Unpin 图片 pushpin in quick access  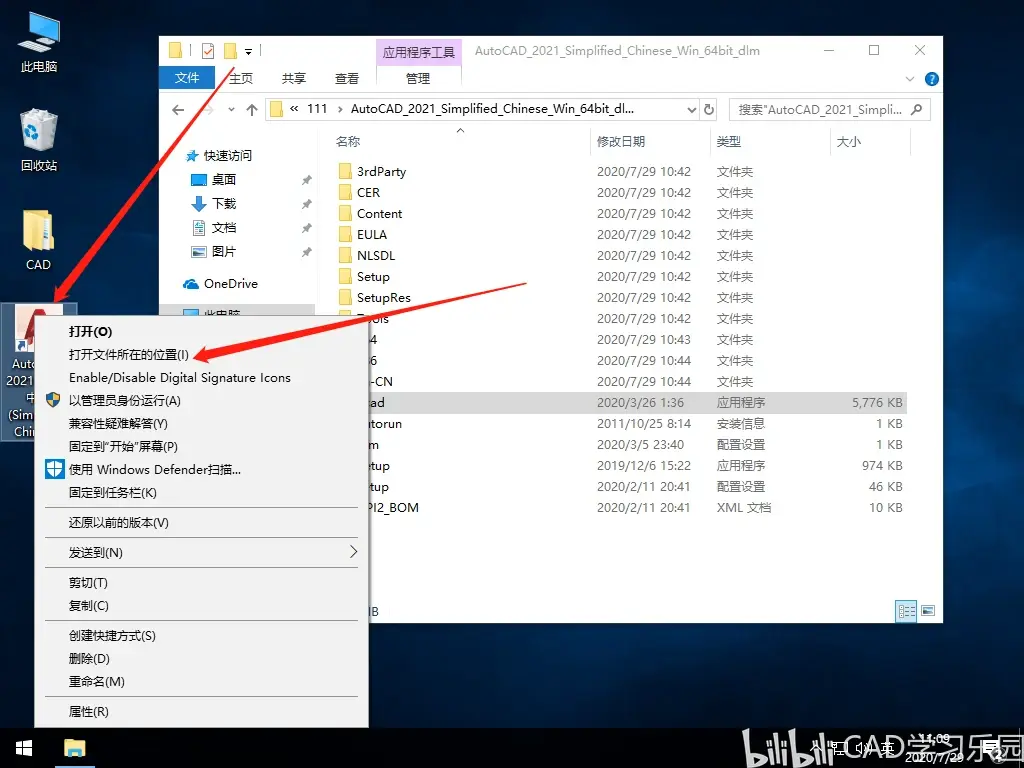[306, 252]
